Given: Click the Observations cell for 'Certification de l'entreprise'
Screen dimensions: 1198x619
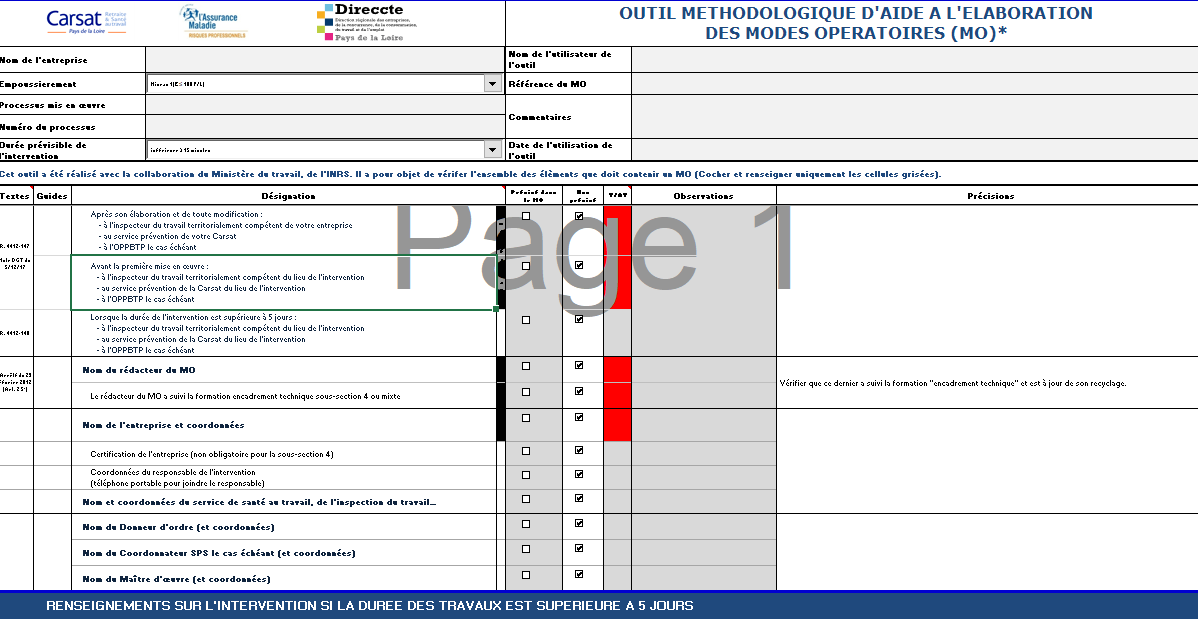Looking at the screenshot, I should pos(704,454).
